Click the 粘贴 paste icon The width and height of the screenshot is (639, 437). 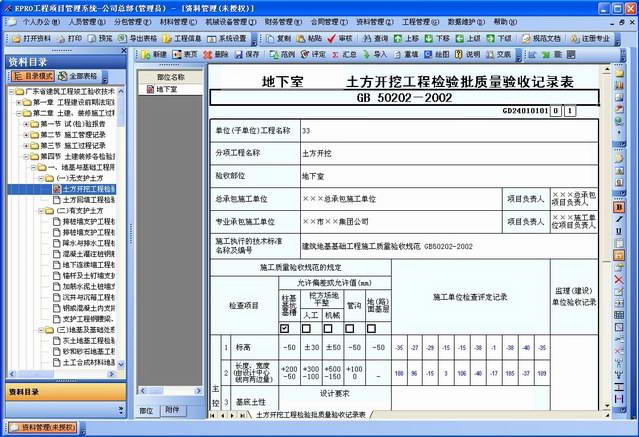(301, 39)
